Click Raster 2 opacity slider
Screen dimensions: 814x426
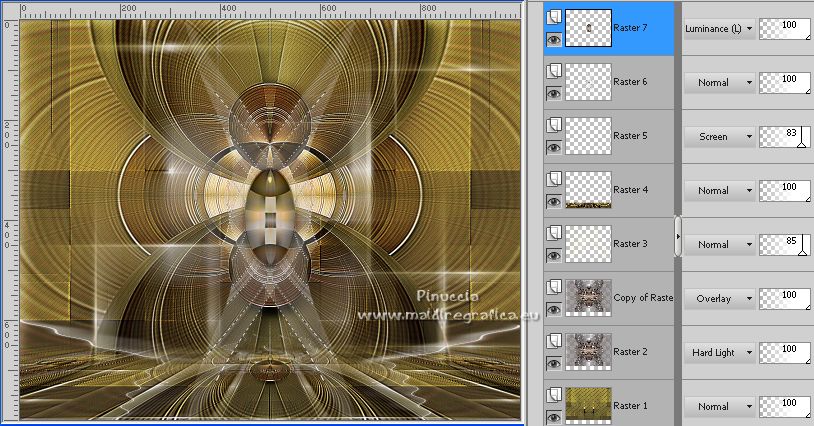point(785,353)
